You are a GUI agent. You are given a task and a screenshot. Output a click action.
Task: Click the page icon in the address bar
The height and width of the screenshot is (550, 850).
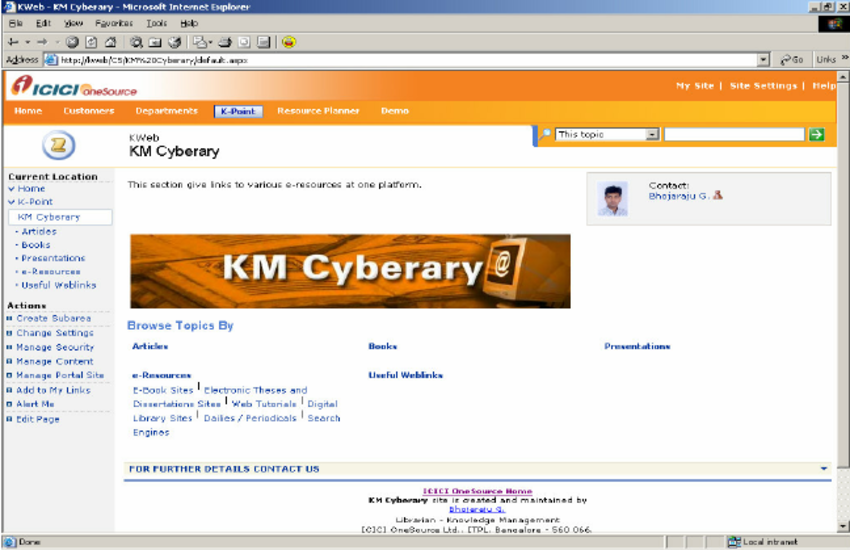(x=51, y=60)
